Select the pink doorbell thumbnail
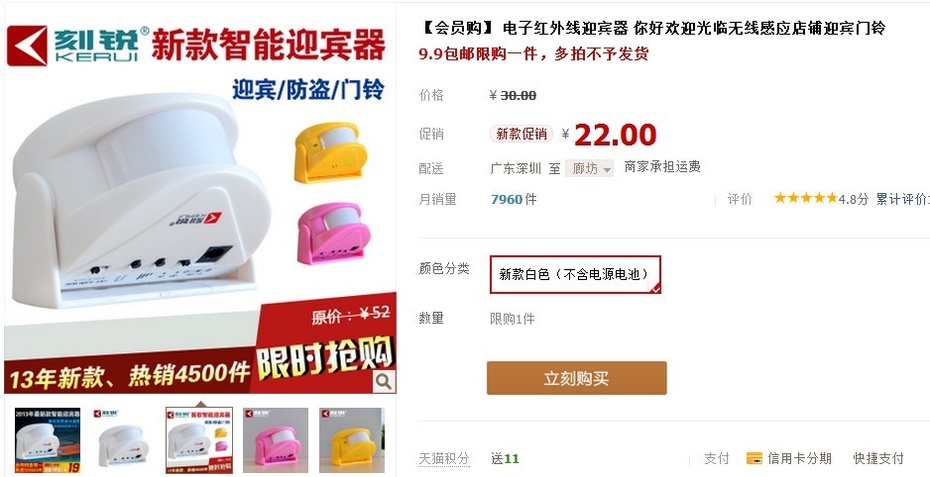Screen dimensions: 930x477 (276, 440)
